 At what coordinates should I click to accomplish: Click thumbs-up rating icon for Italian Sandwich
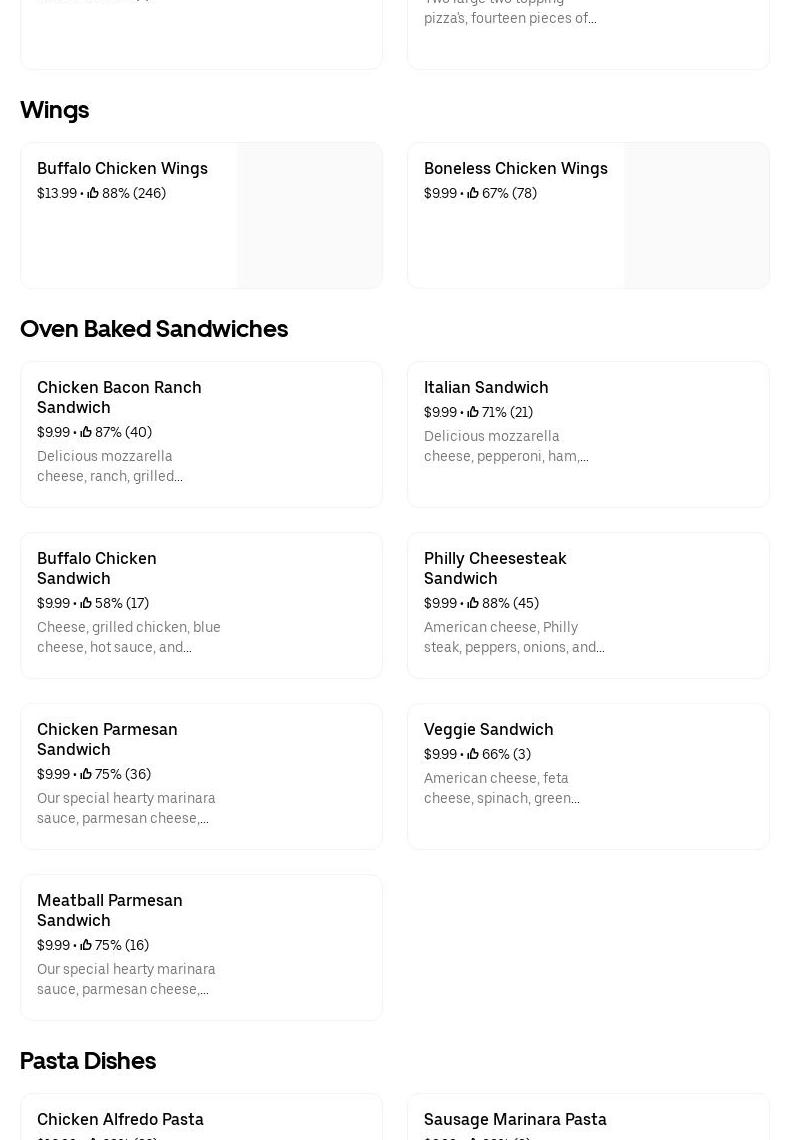tap(473, 412)
